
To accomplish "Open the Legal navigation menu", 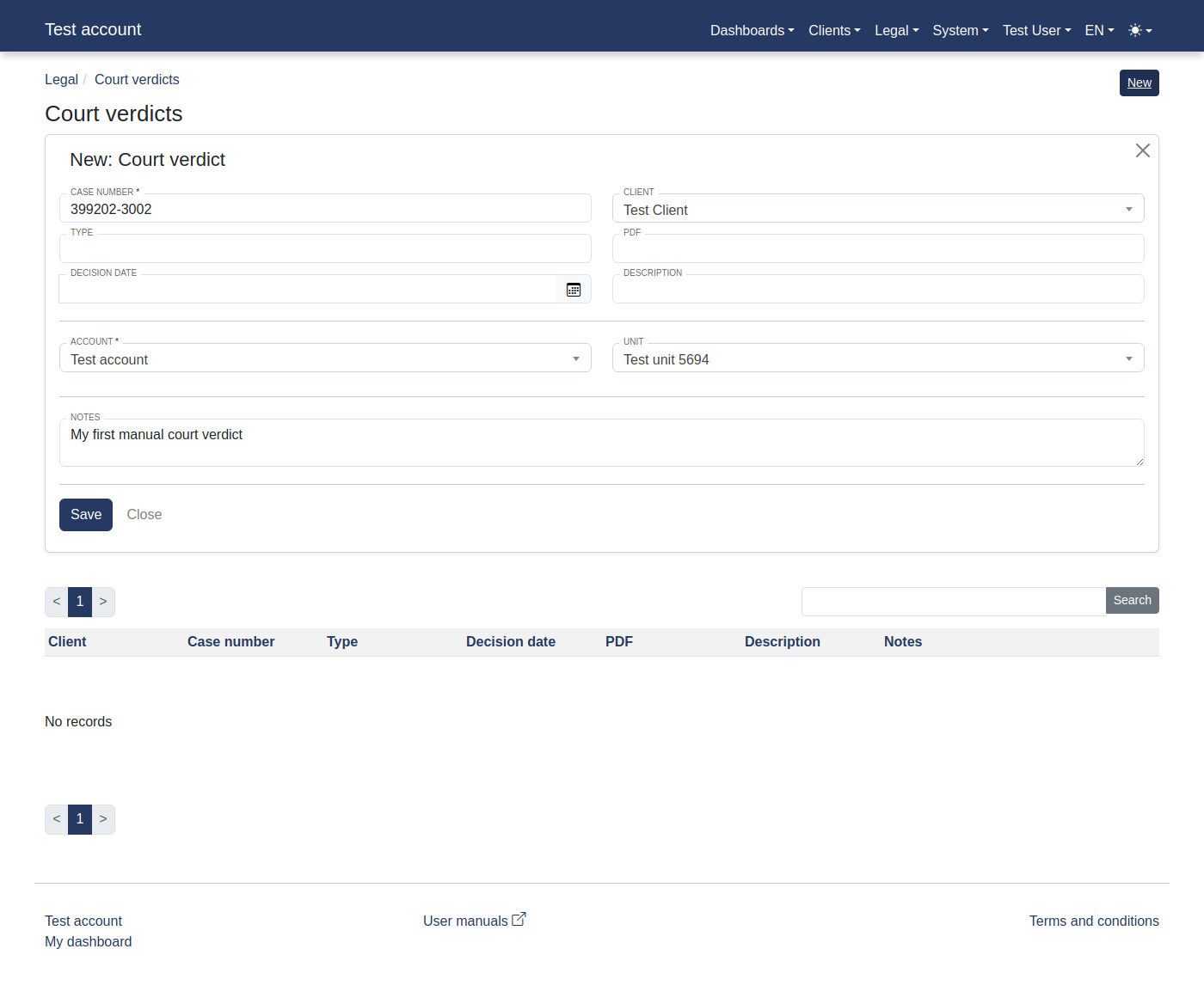I will (896, 30).
